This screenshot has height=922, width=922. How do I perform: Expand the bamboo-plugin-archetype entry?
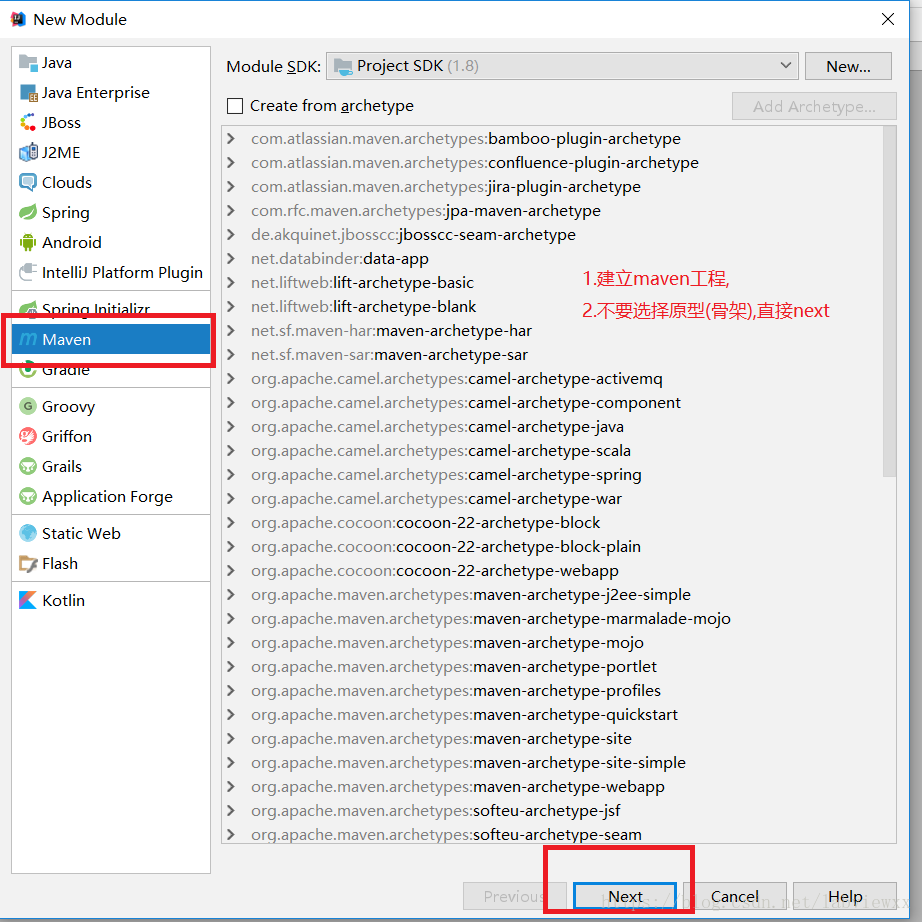click(231, 139)
